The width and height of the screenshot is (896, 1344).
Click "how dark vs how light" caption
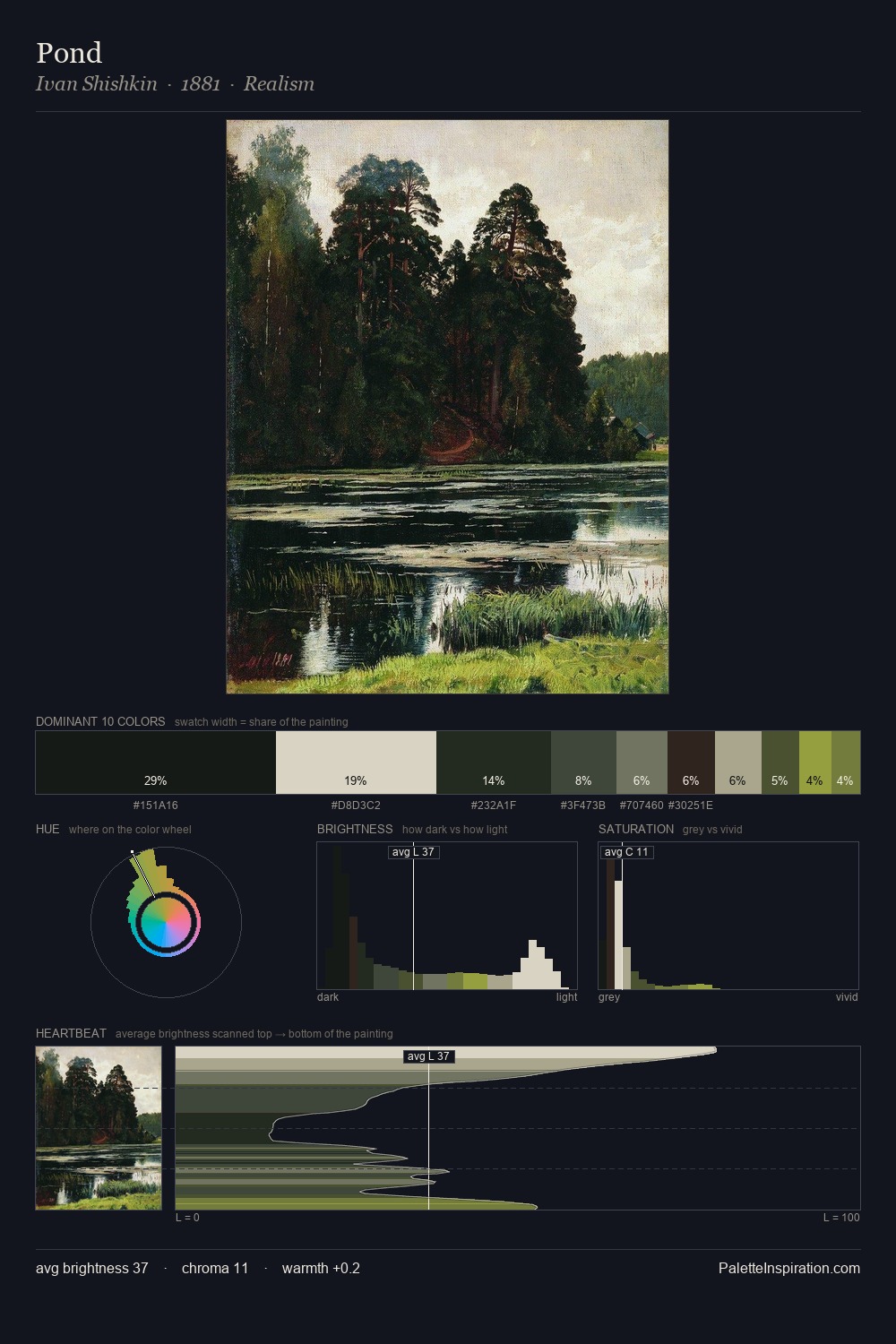pos(455,830)
